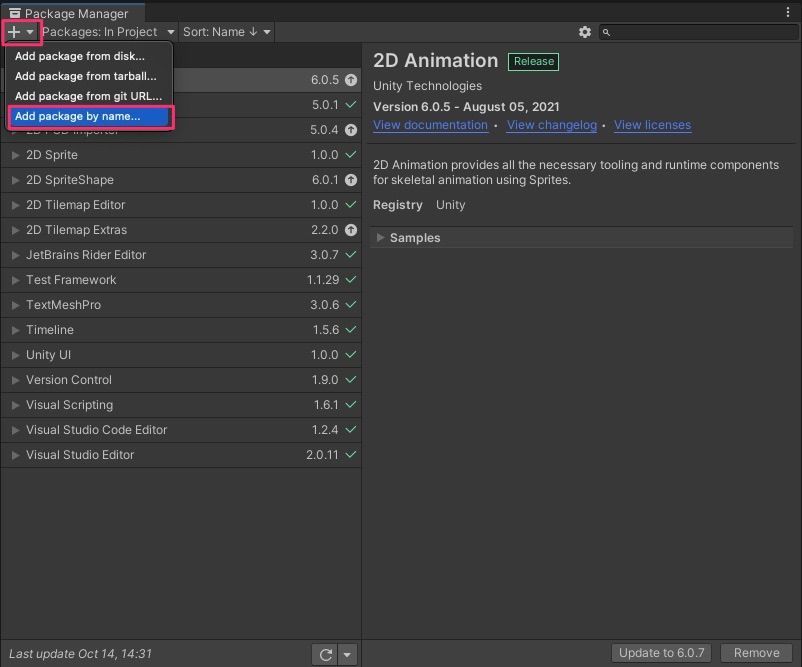Click version 1.1.29 on Test Framework row

pyautogui.click(x=323, y=280)
